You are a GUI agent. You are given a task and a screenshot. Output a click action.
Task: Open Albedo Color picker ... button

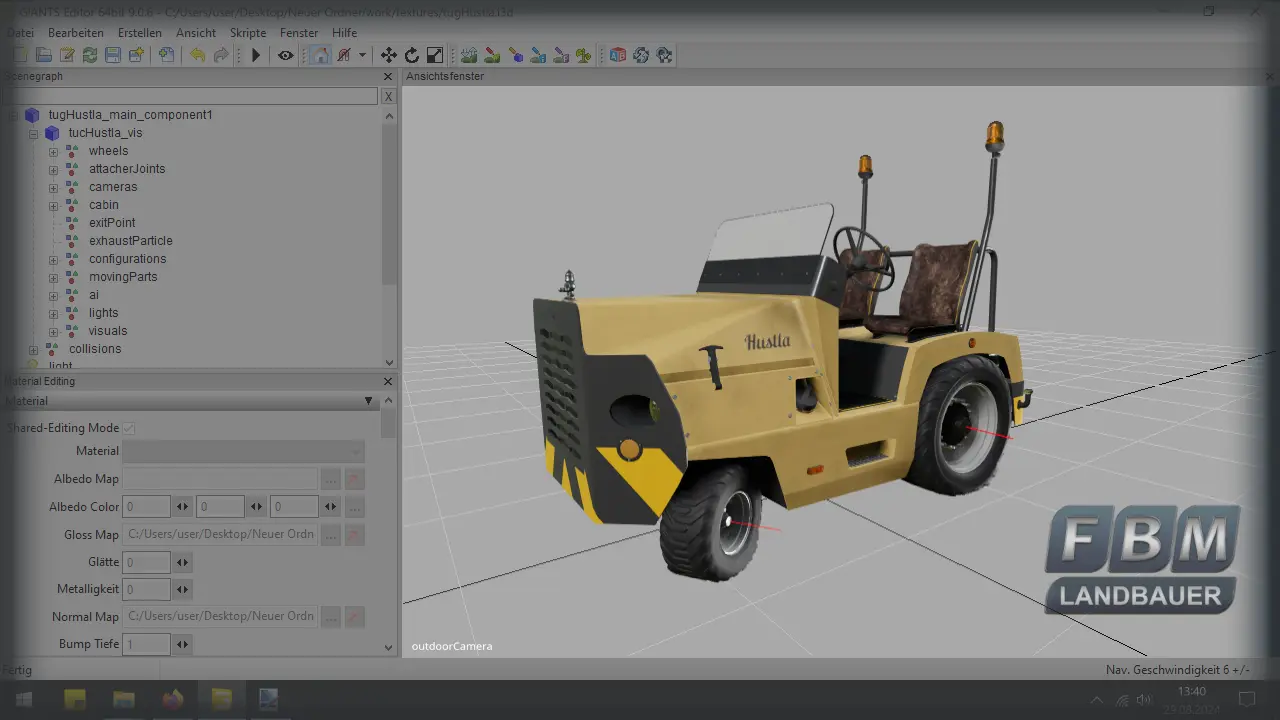(x=354, y=507)
